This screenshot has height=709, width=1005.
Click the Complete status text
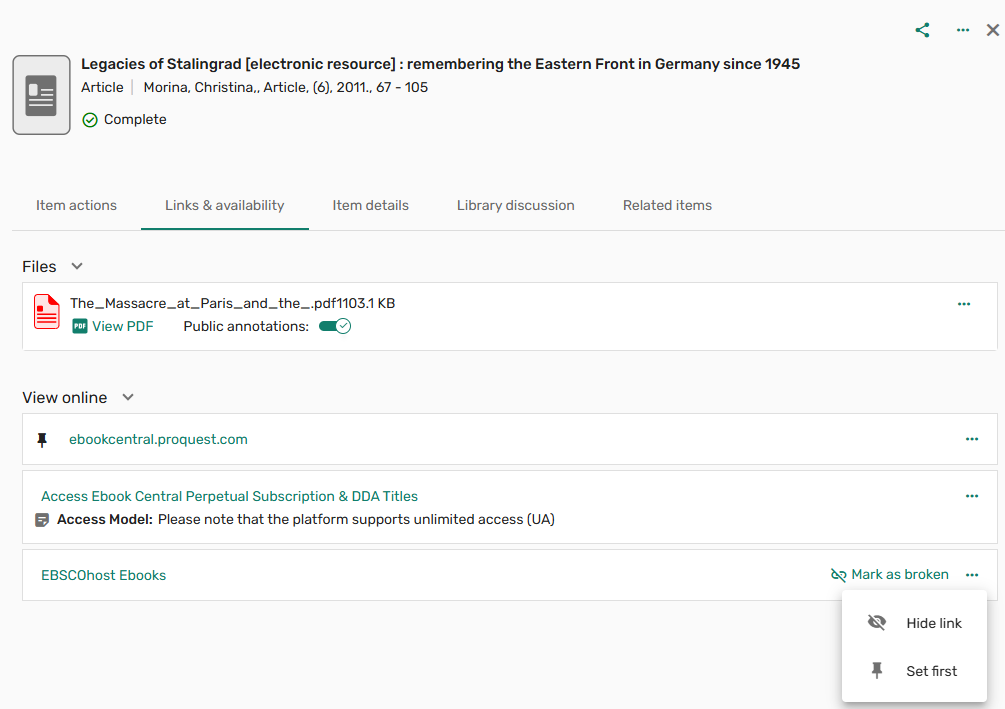click(x=135, y=120)
